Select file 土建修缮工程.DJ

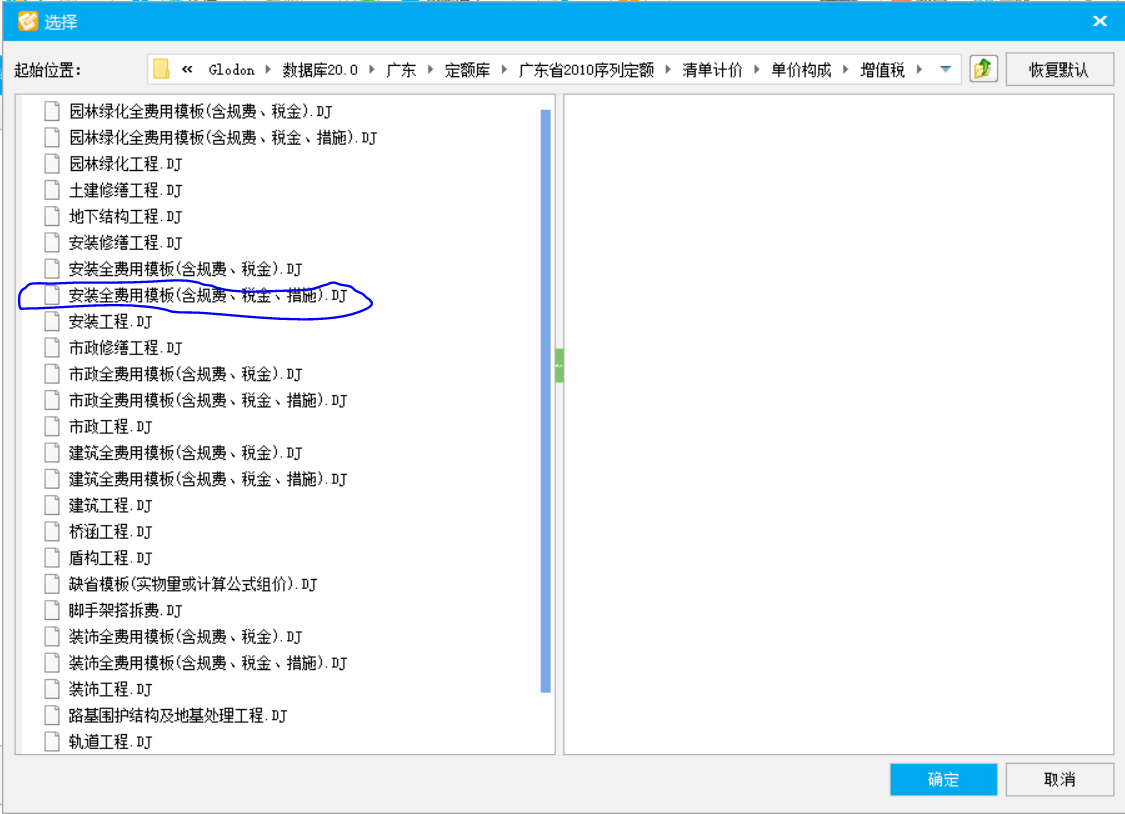pos(125,190)
